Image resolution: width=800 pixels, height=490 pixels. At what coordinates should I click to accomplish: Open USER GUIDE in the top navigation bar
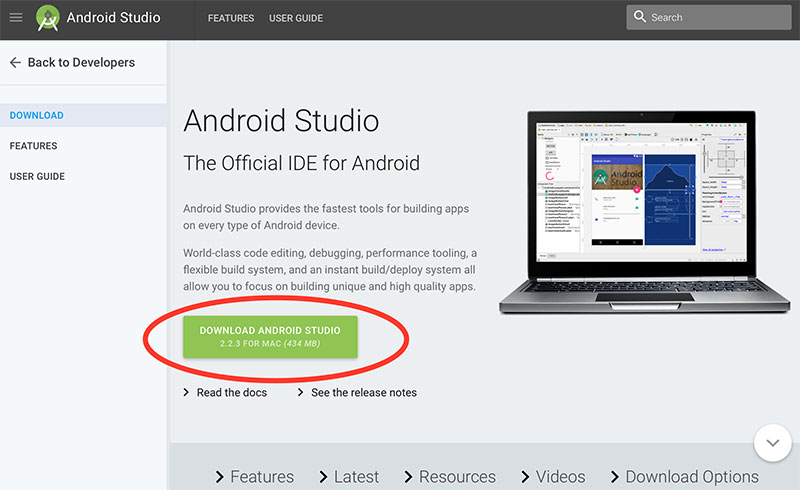point(296,18)
